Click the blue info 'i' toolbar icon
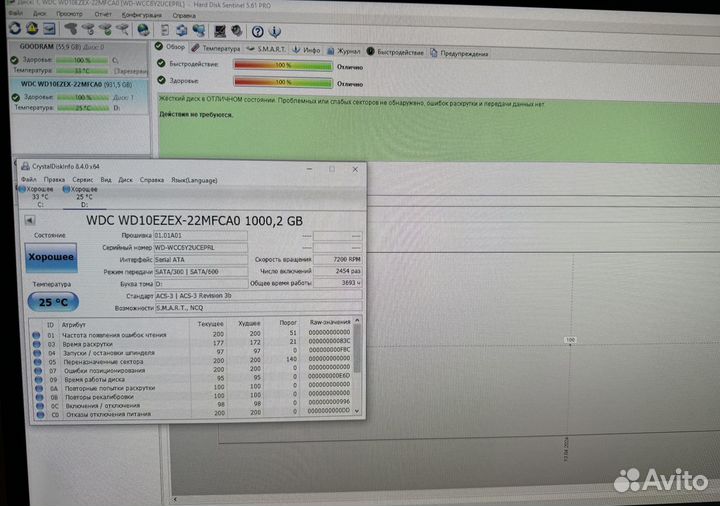The image size is (720, 506). tap(275, 32)
